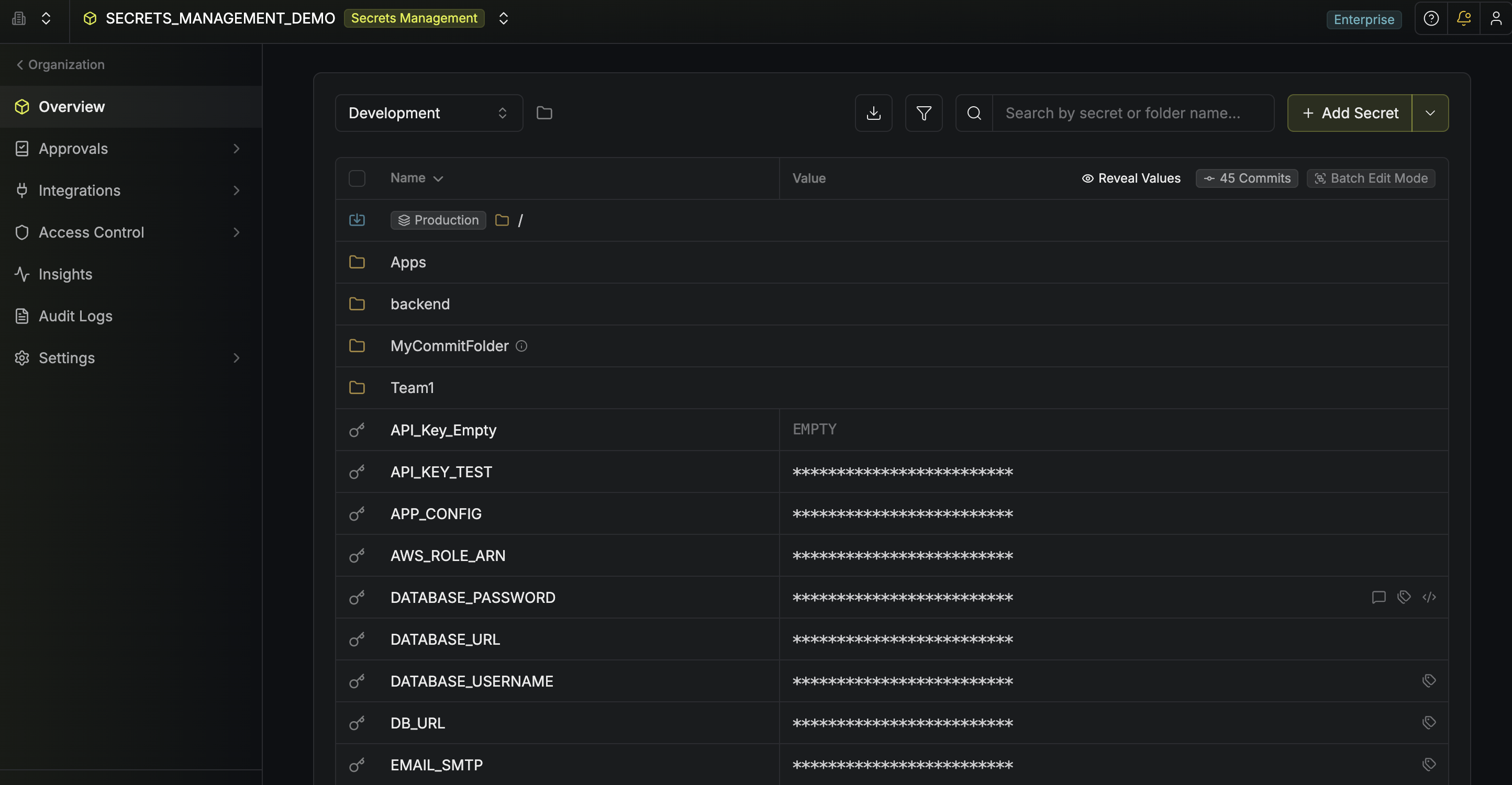Image resolution: width=1512 pixels, height=785 pixels.
Task: Click the masked value of AWS_ROLE_ARN
Action: 902,556
